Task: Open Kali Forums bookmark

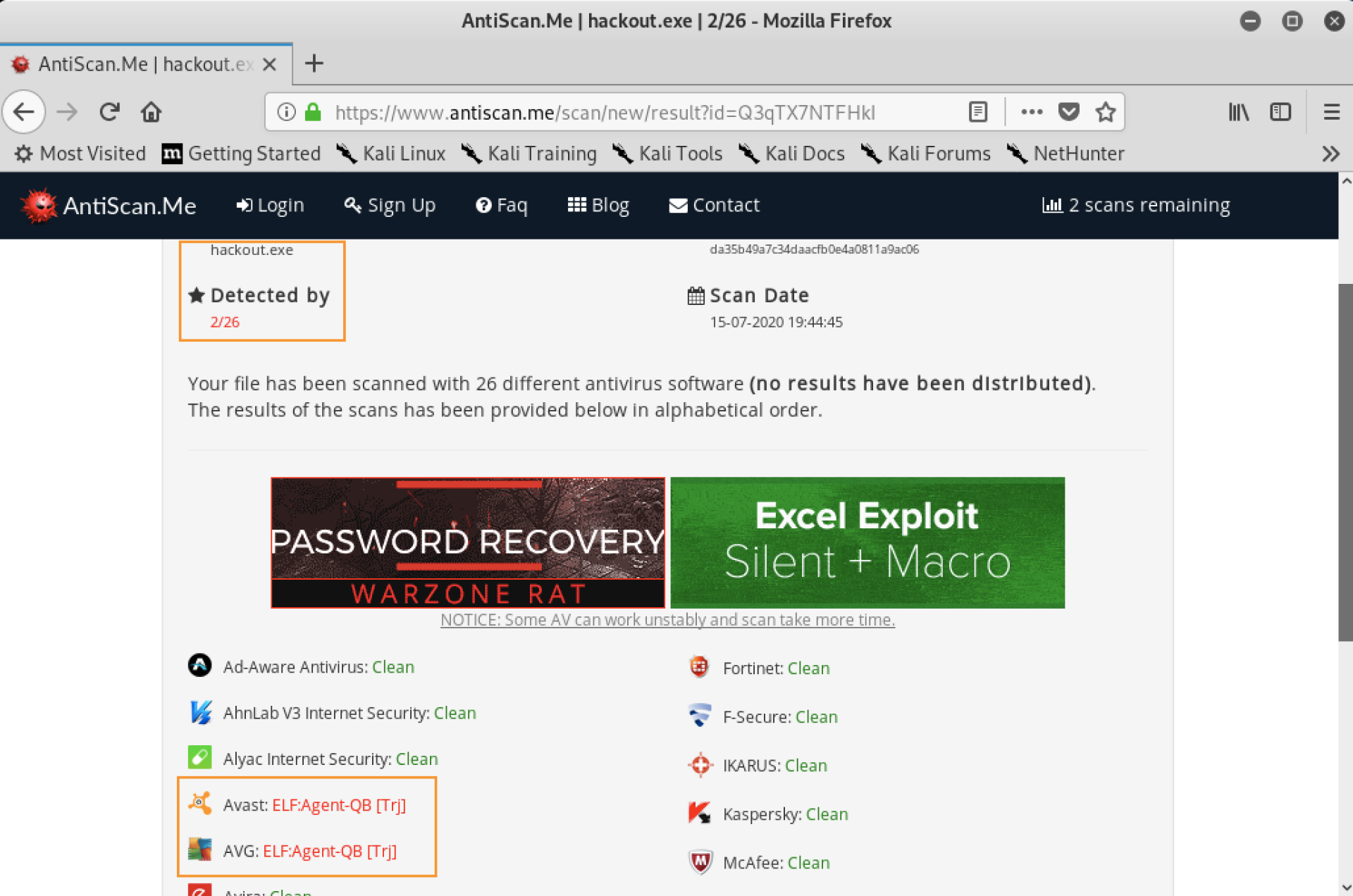Action: coord(926,154)
